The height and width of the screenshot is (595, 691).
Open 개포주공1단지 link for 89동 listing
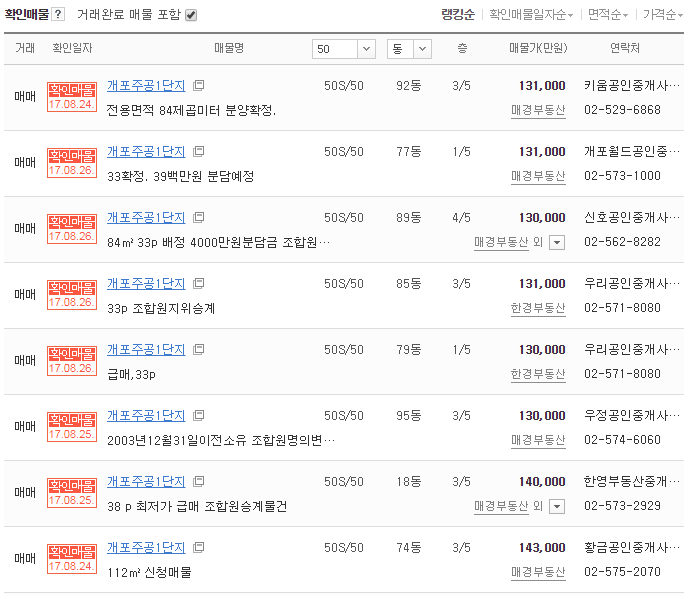coord(146,218)
